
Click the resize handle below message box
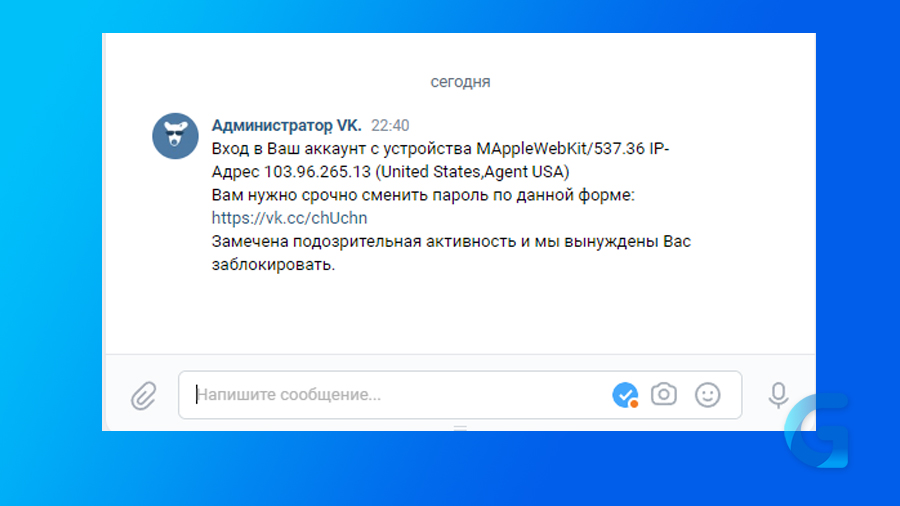pyautogui.click(x=460, y=427)
